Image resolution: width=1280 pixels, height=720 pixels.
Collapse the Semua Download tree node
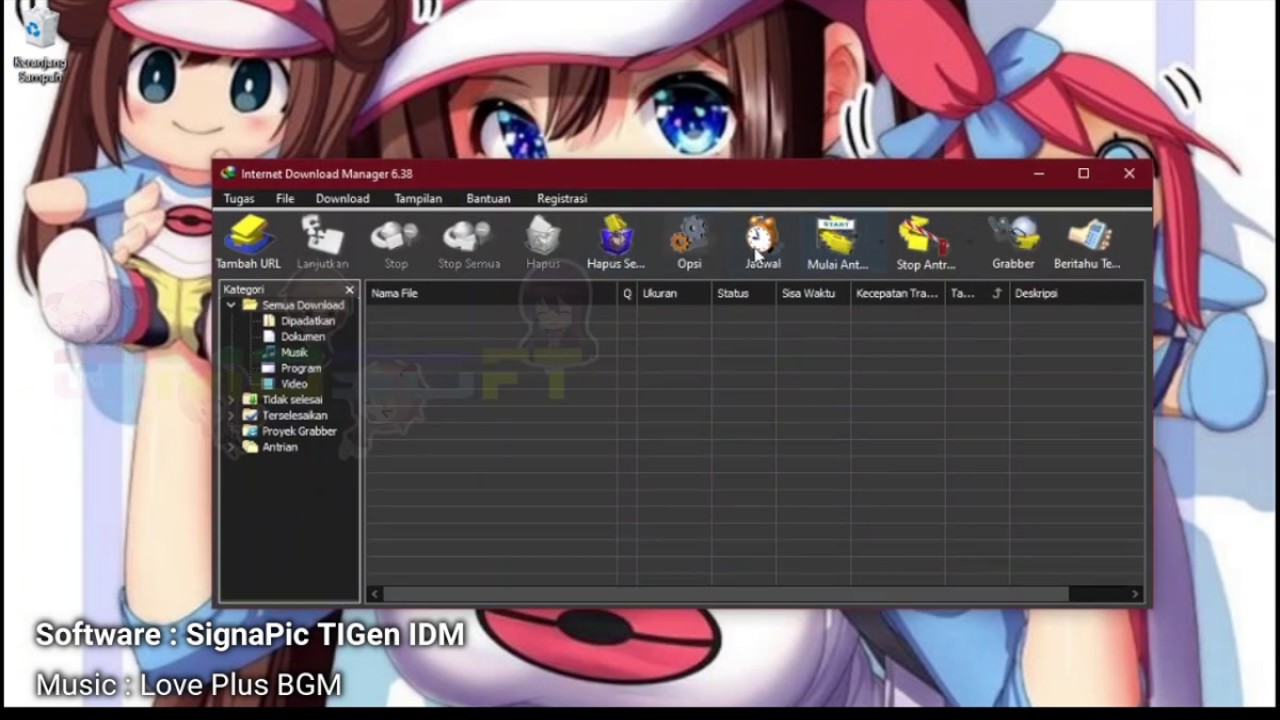[x=232, y=305]
